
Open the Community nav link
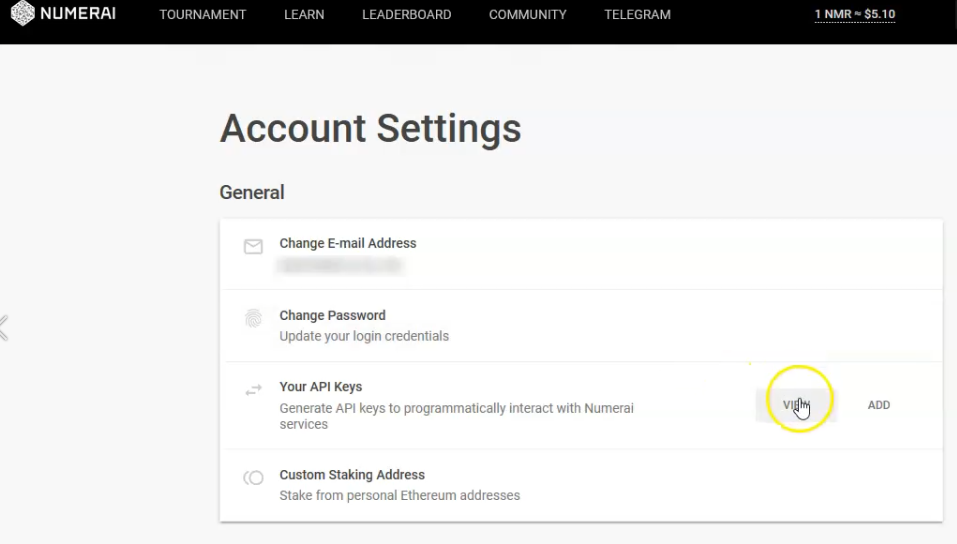(527, 15)
